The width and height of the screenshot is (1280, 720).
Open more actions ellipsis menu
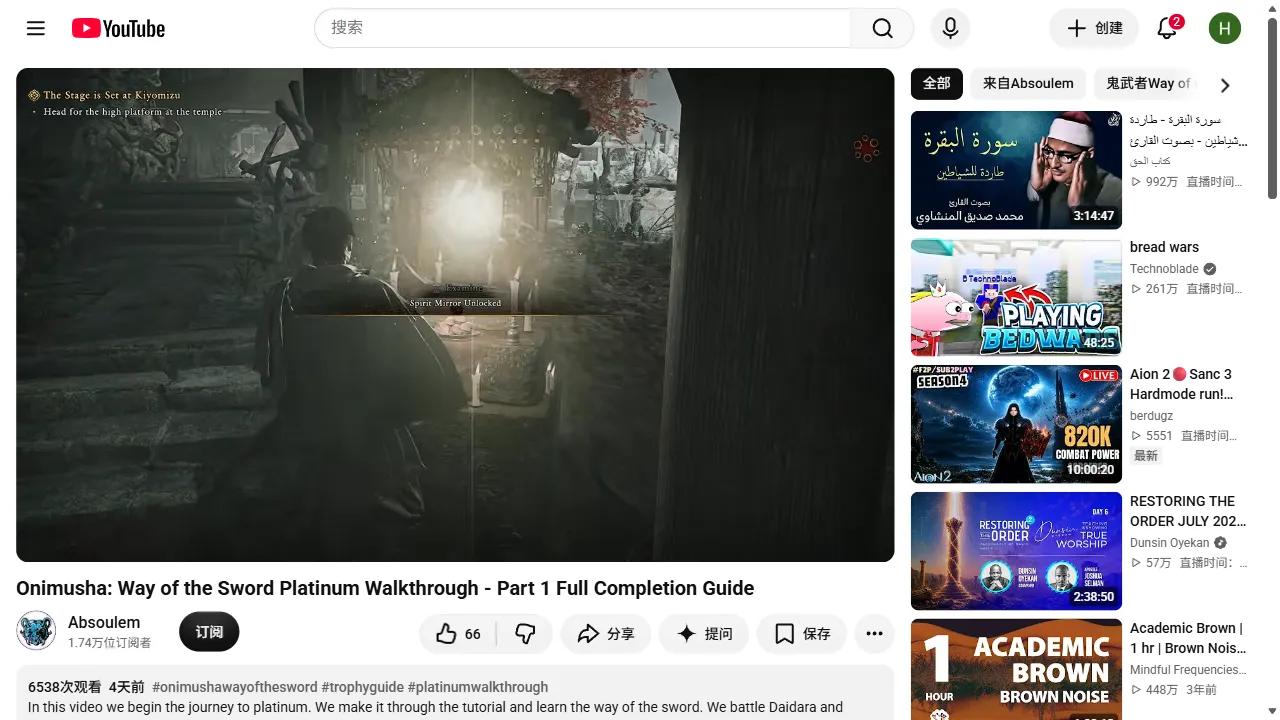[x=874, y=633]
